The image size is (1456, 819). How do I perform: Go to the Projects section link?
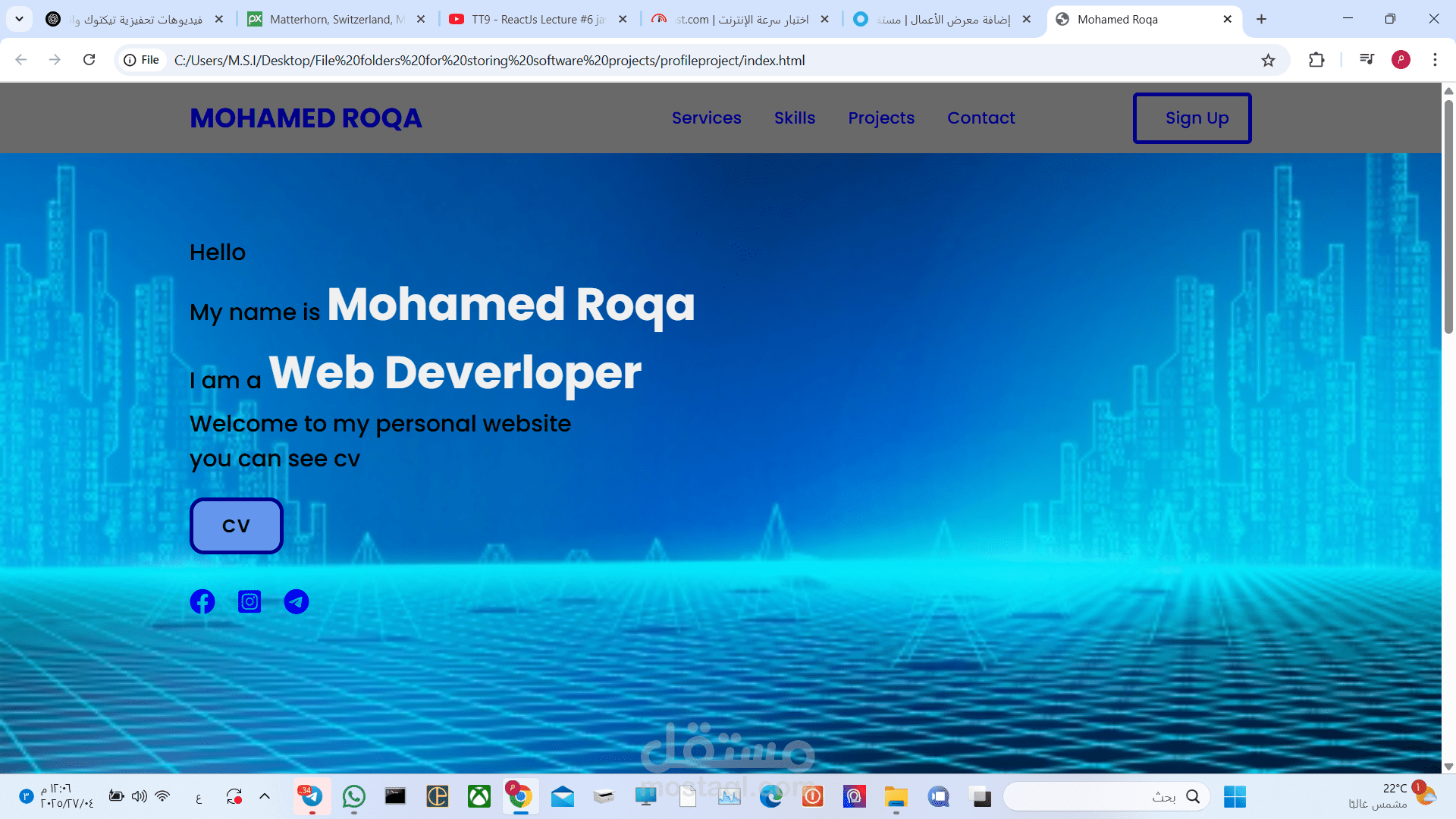click(881, 118)
